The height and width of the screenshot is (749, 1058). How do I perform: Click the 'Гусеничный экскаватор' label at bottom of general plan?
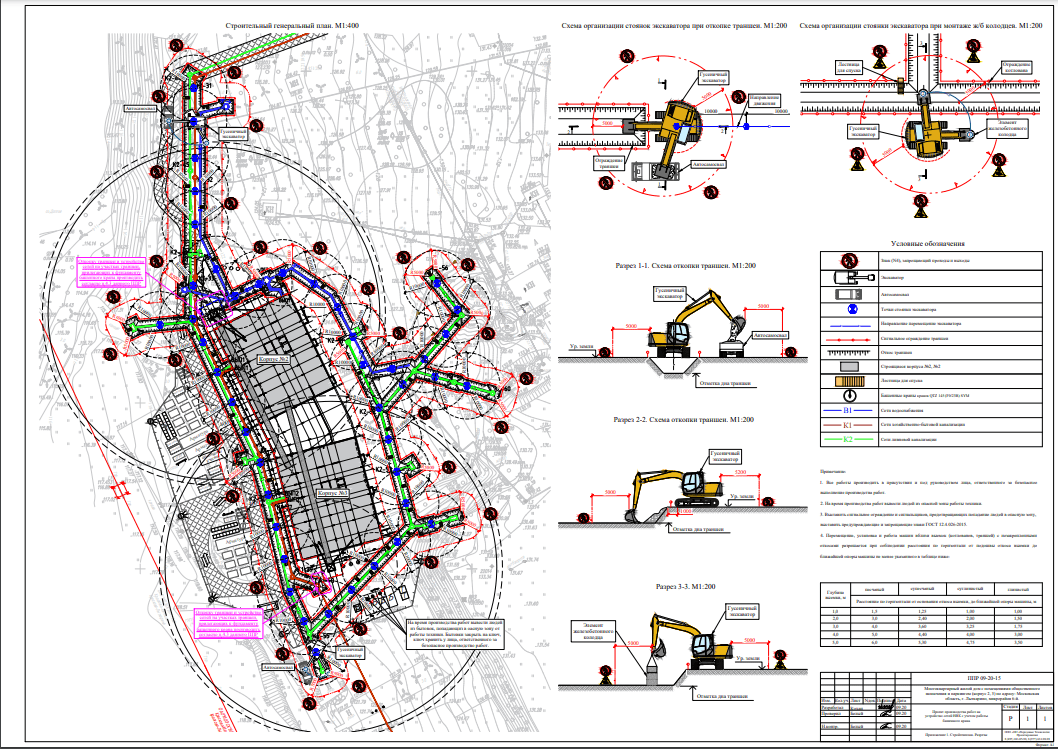[x=350, y=652]
